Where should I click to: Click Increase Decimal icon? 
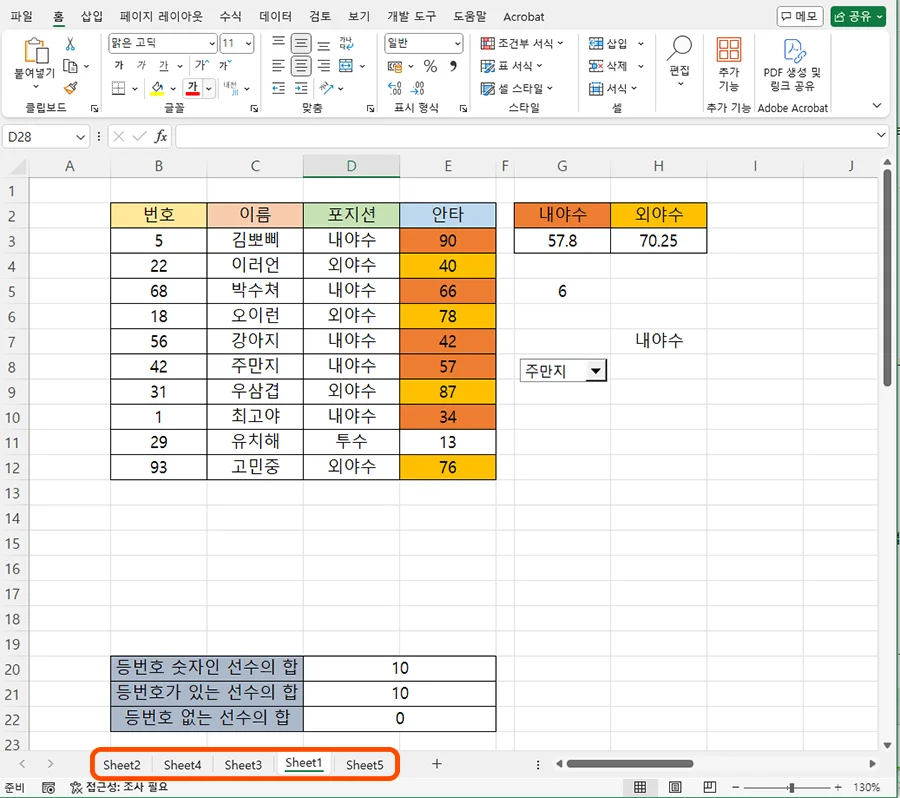tap(395, 88)
